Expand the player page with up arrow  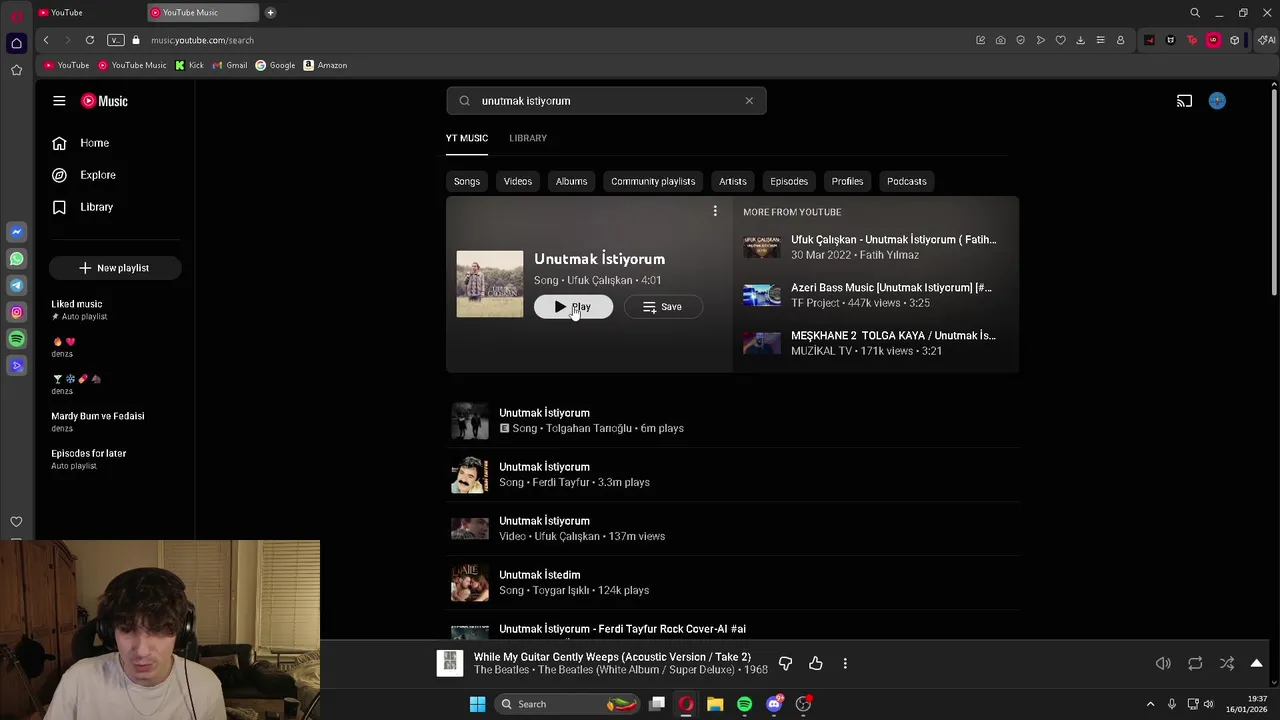coord(1257,663)
